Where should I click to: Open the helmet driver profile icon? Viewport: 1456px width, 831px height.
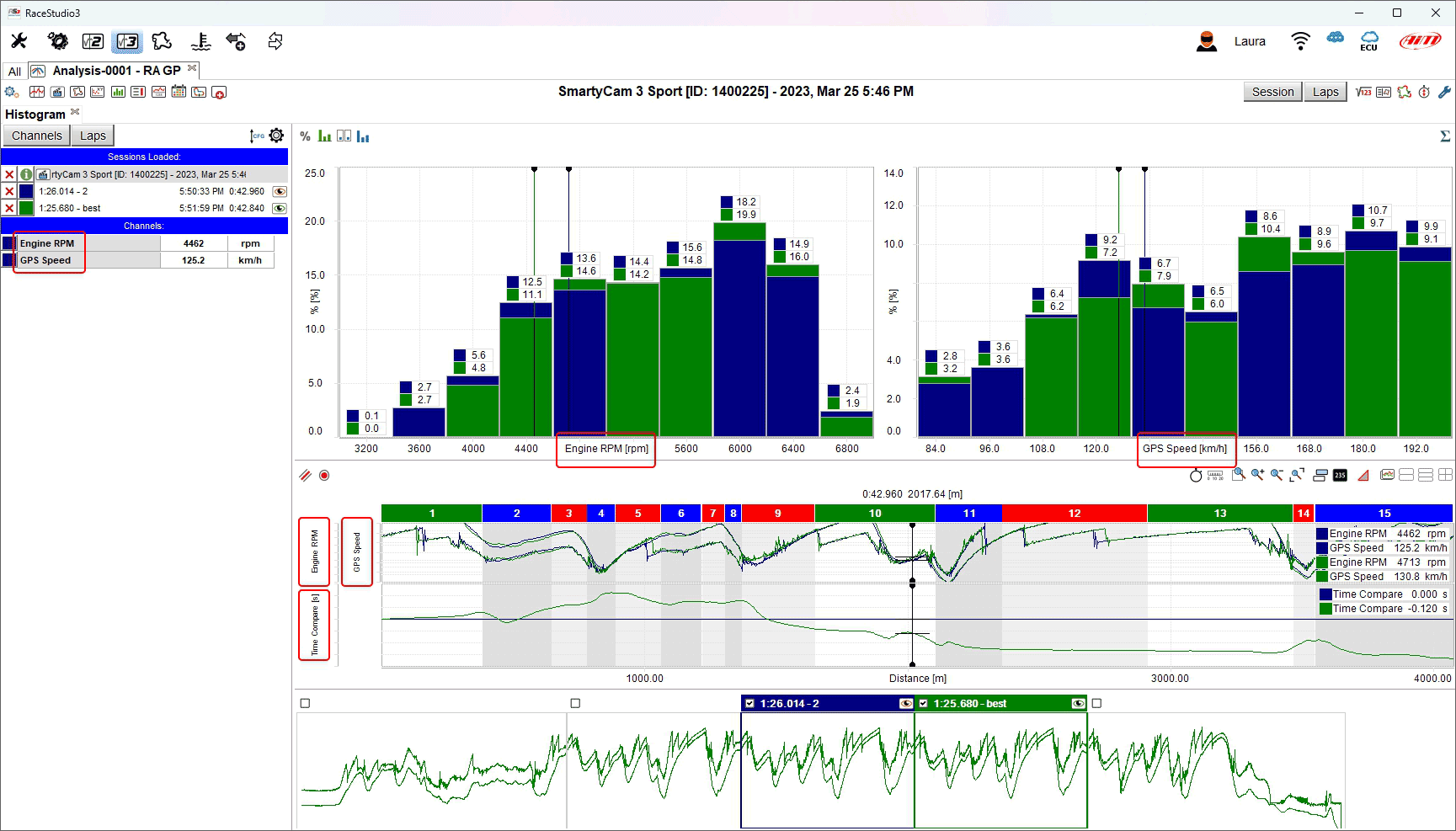point(1207,41)
